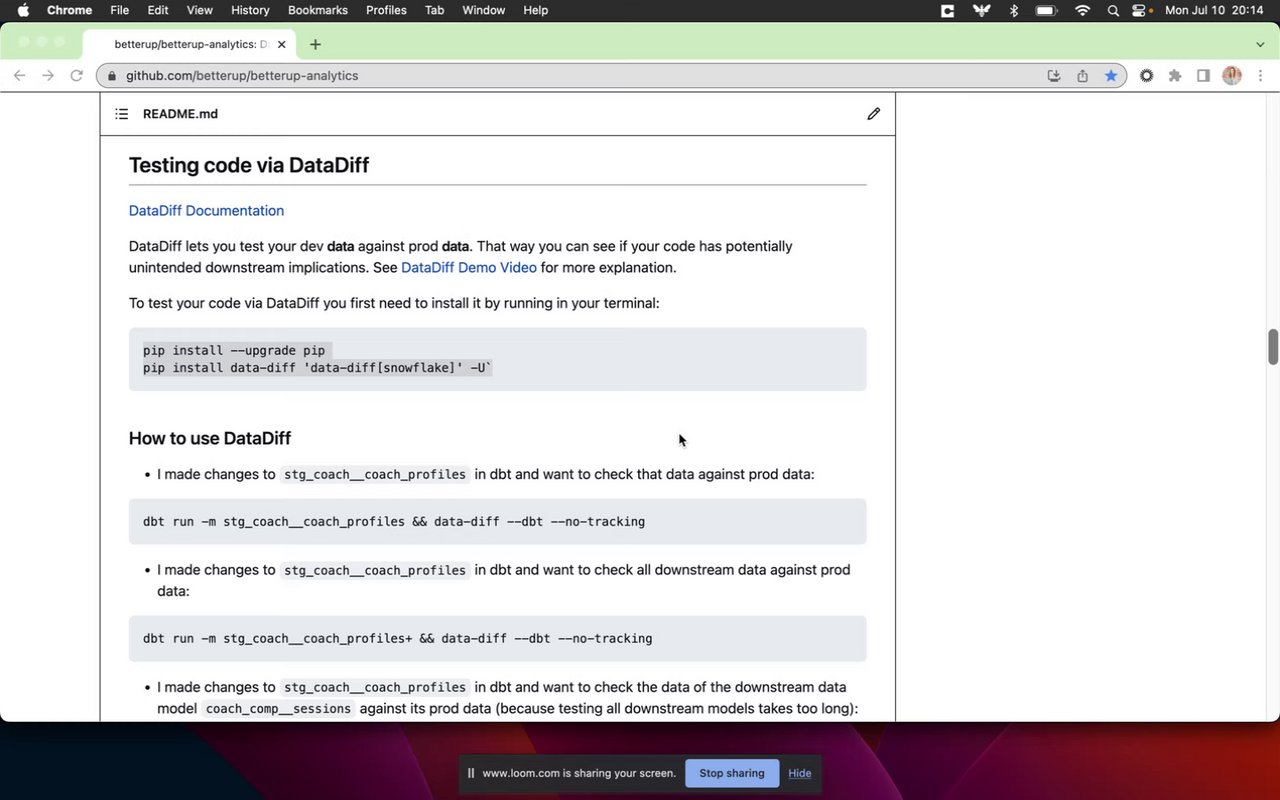Viewport: 1280px width, 800px height.
Task: Click the Wi-Fi icon in menu bar
Action: (x=1082, y=10)
